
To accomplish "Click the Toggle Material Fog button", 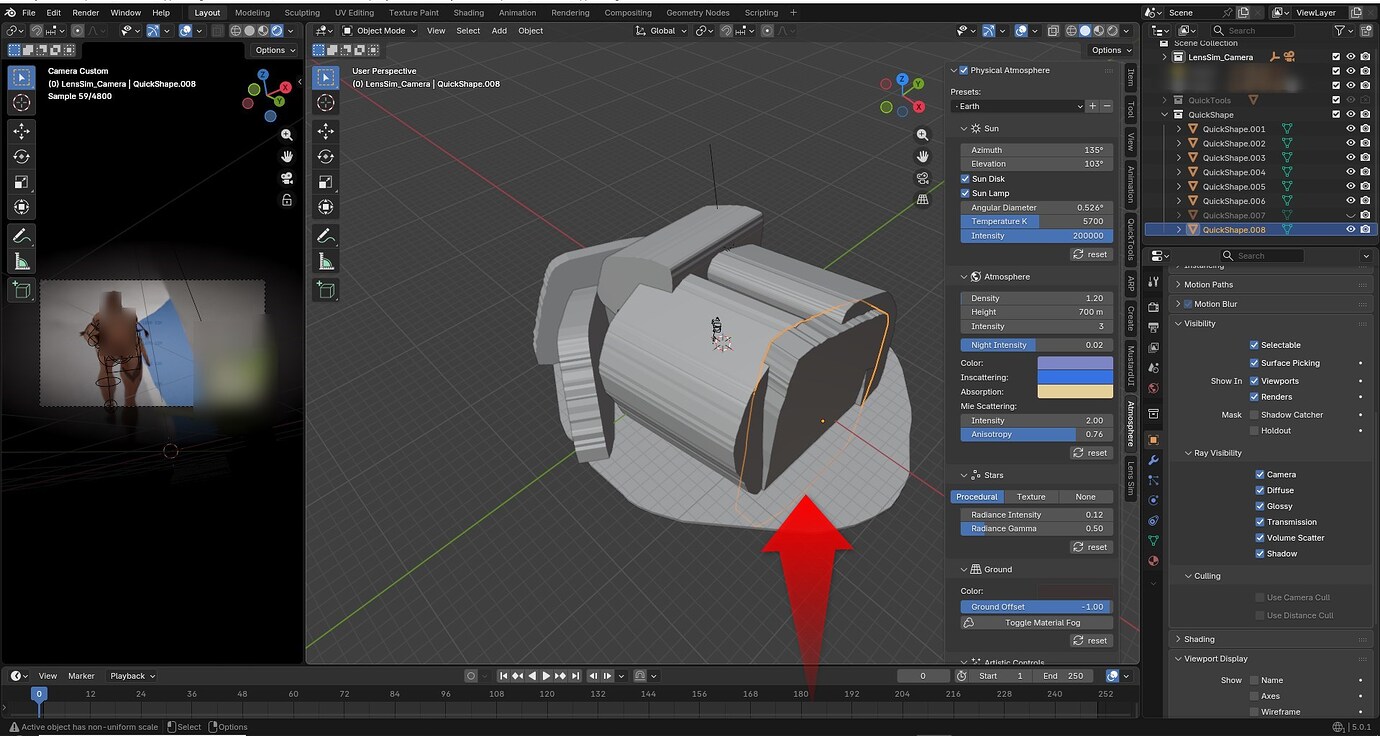I will coord(1037,623).
